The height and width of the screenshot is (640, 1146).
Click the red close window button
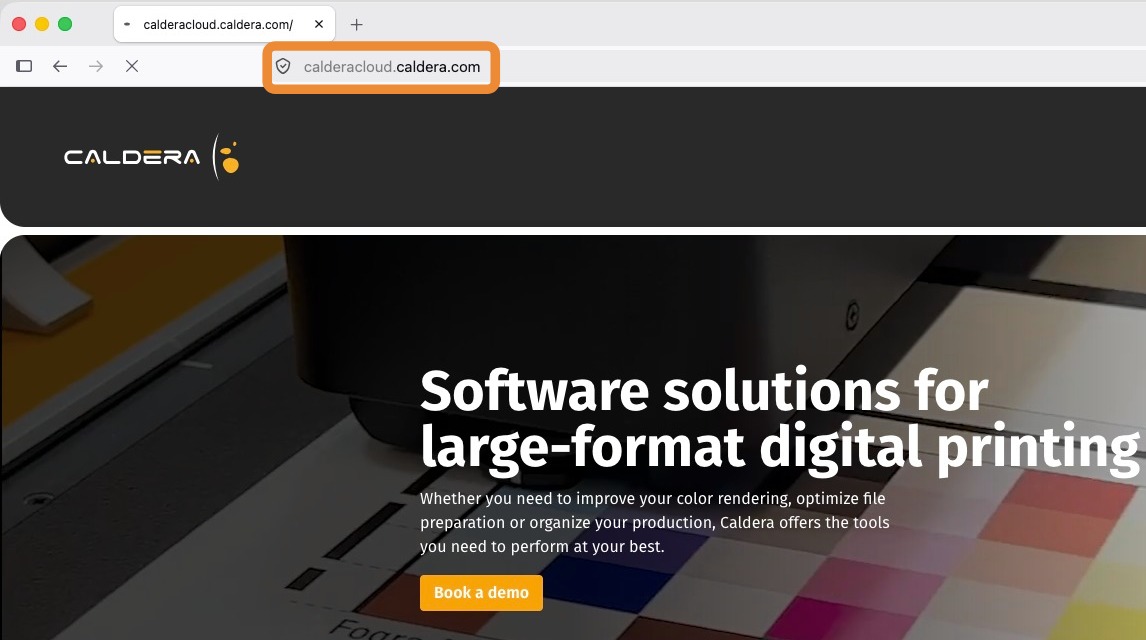tap(19, 24)
